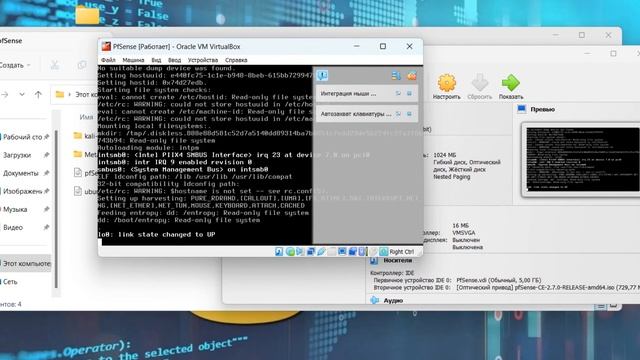The image size is (640, 360).
Task: Click the optical drive indicator in VM status bar
Action: [x=290, y=251]
